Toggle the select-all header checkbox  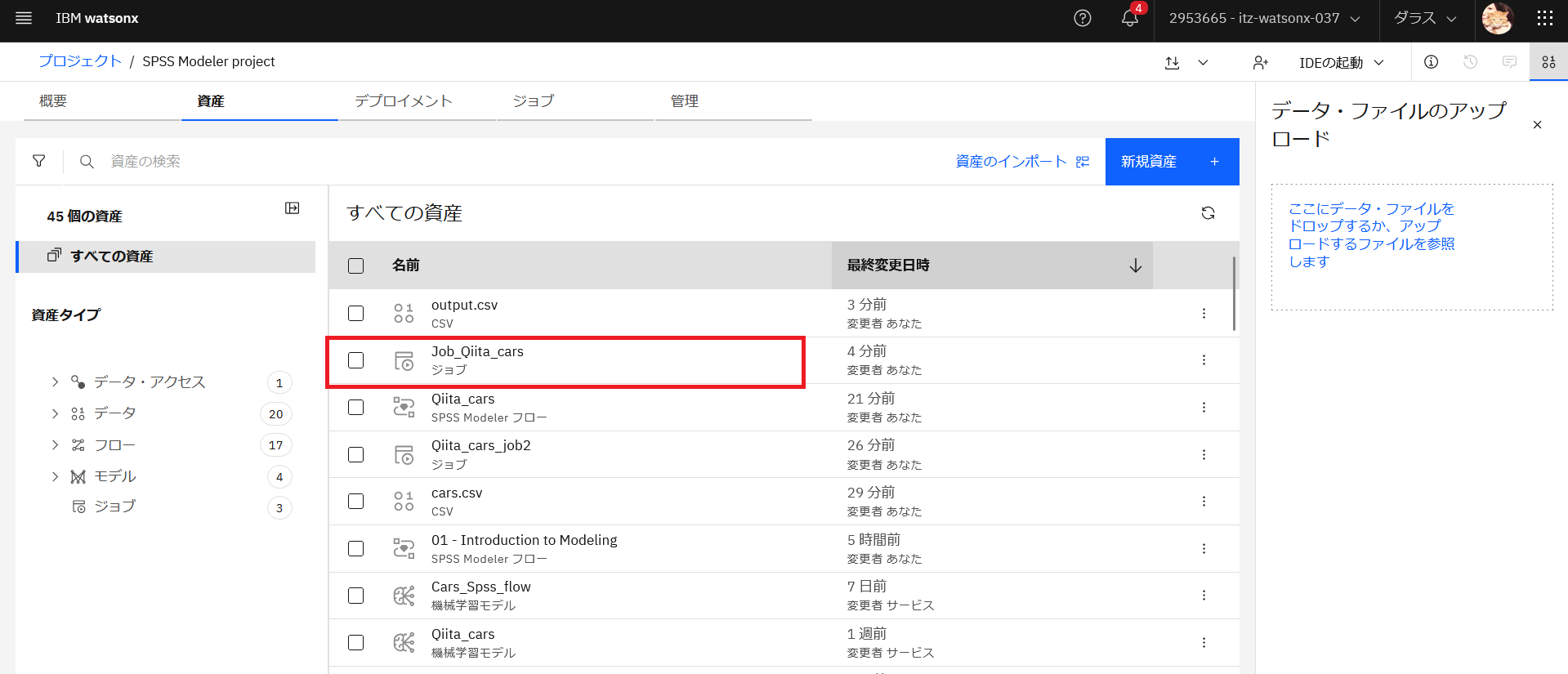[355, 266]
